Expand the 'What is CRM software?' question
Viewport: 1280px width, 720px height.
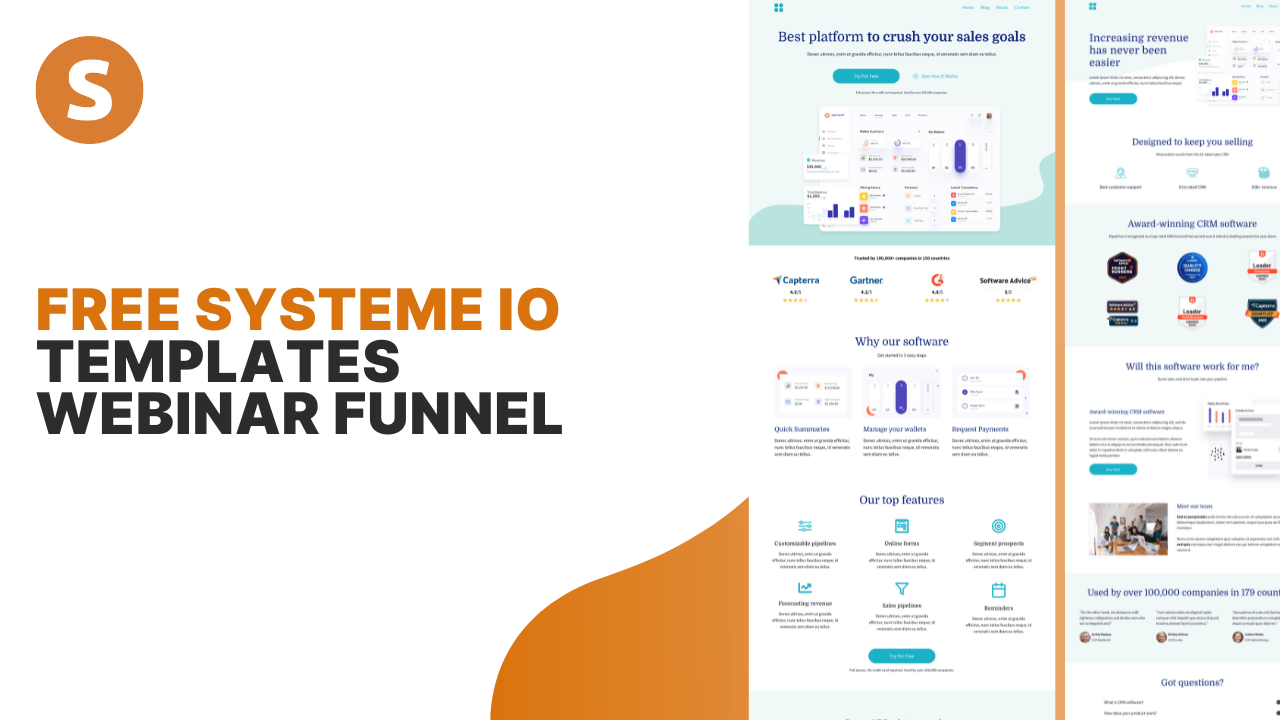point(1124,702)
